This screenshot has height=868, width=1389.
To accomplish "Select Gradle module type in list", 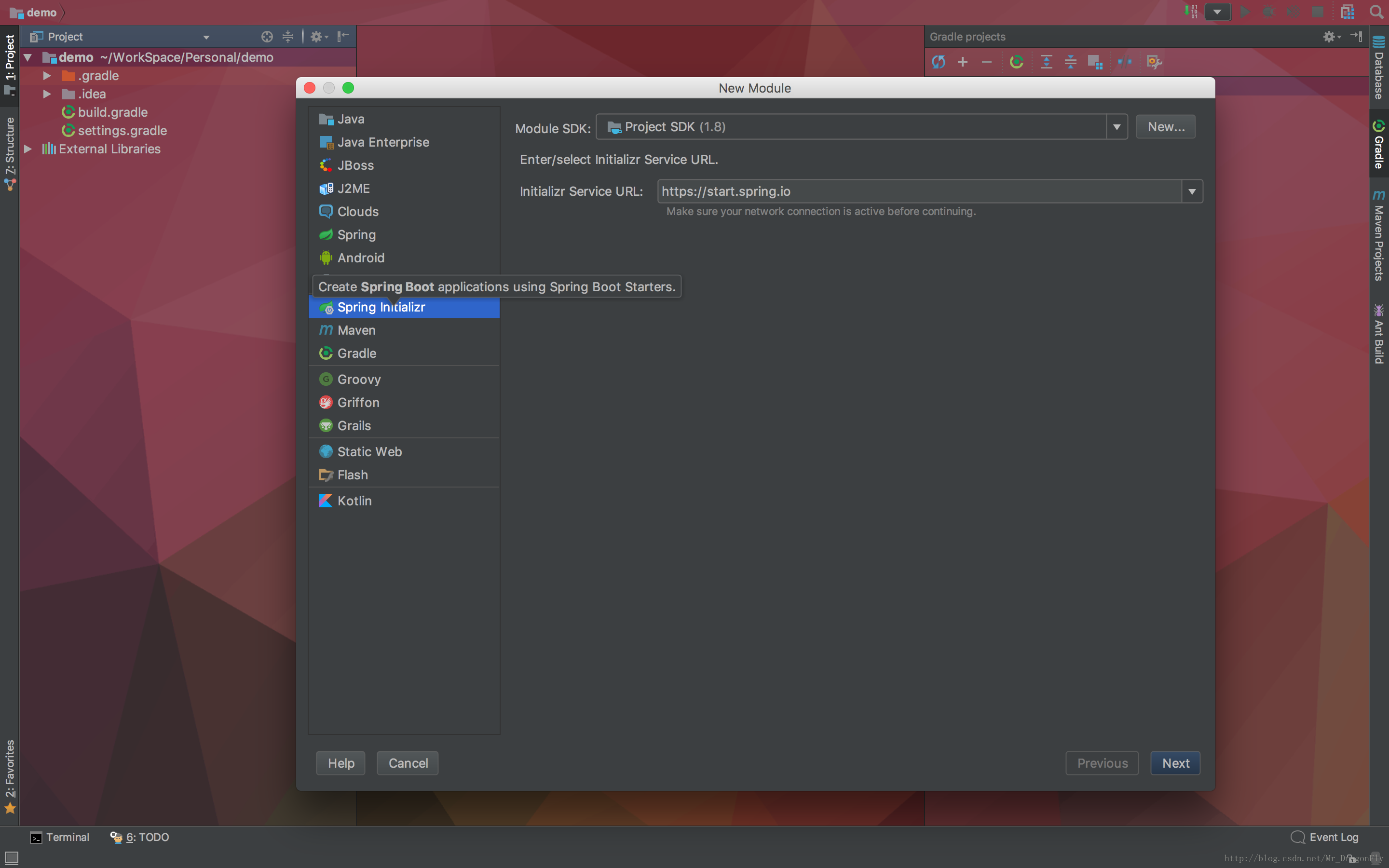I will [404, 353].
